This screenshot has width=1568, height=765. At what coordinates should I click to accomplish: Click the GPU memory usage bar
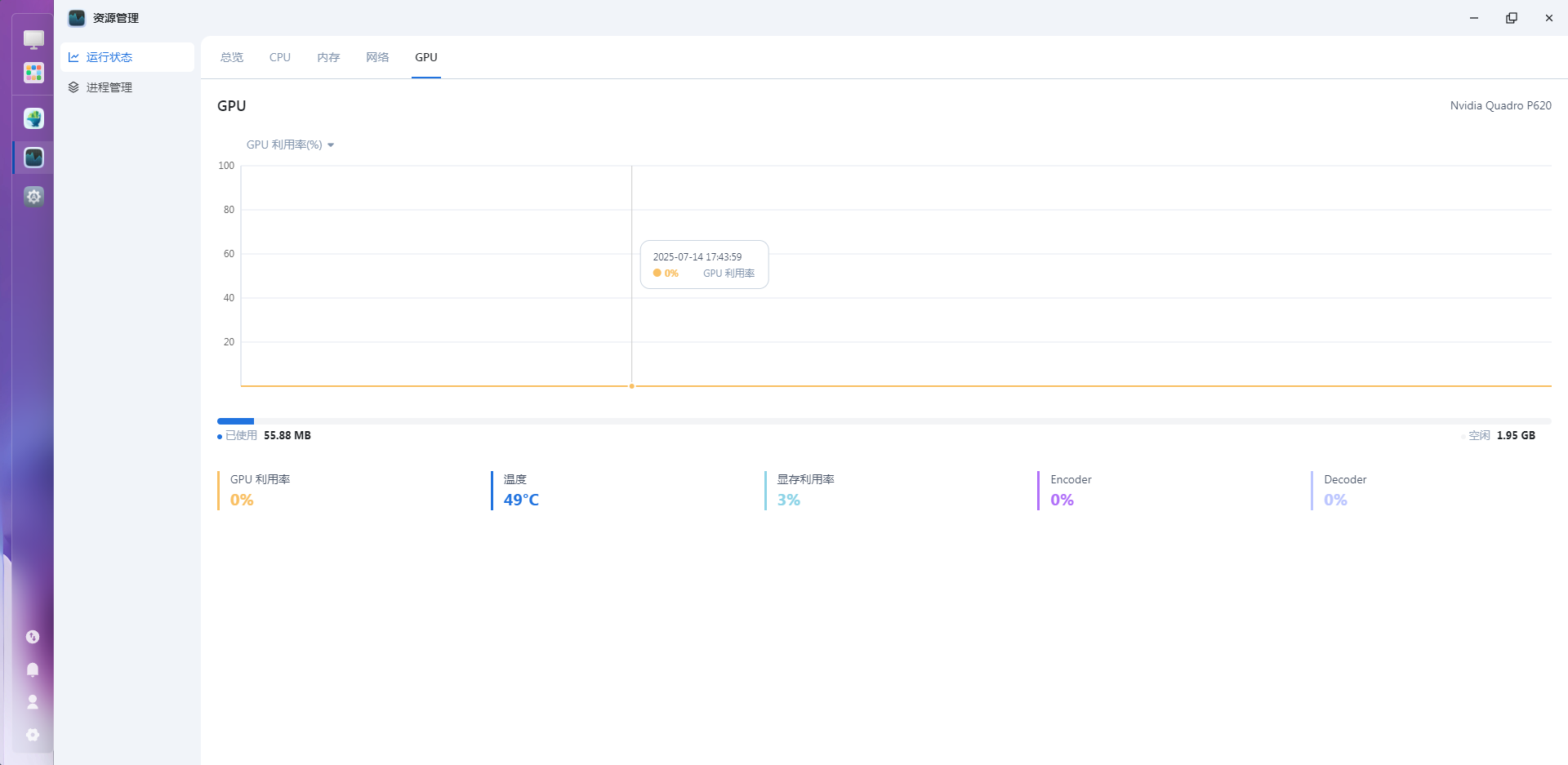pos(884,421)
